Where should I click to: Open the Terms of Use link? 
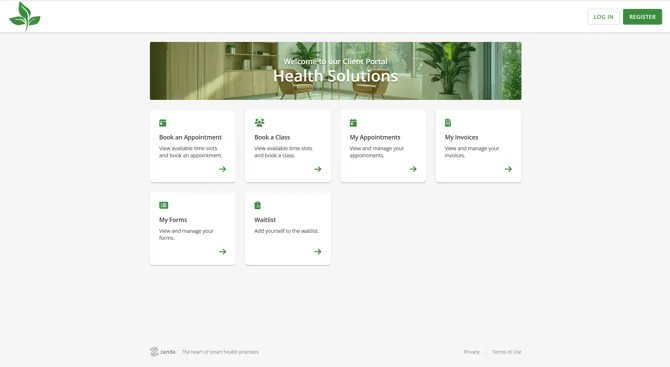[506, 352]
